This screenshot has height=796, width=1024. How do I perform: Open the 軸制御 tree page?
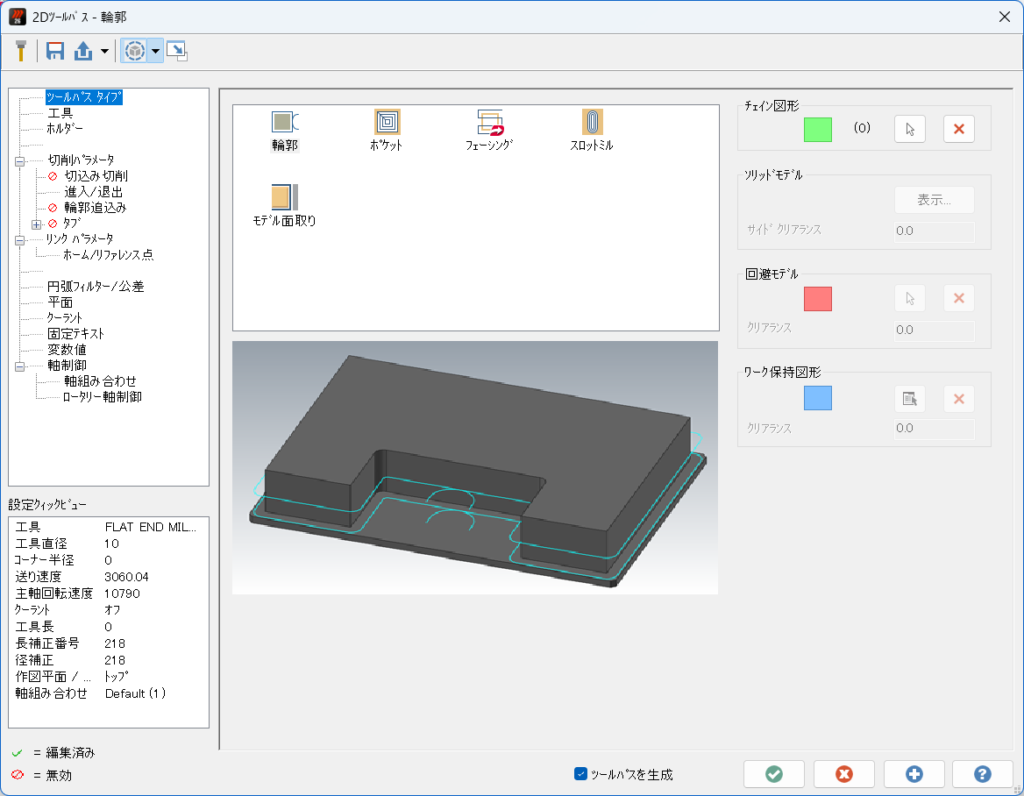tap(67, 366)
